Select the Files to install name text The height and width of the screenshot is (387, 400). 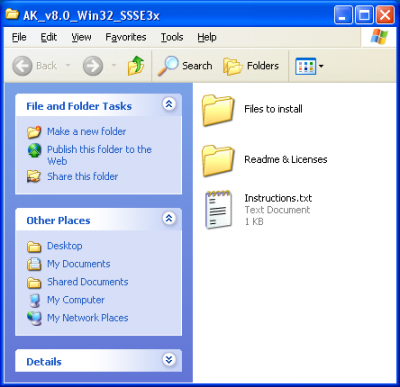273,109
